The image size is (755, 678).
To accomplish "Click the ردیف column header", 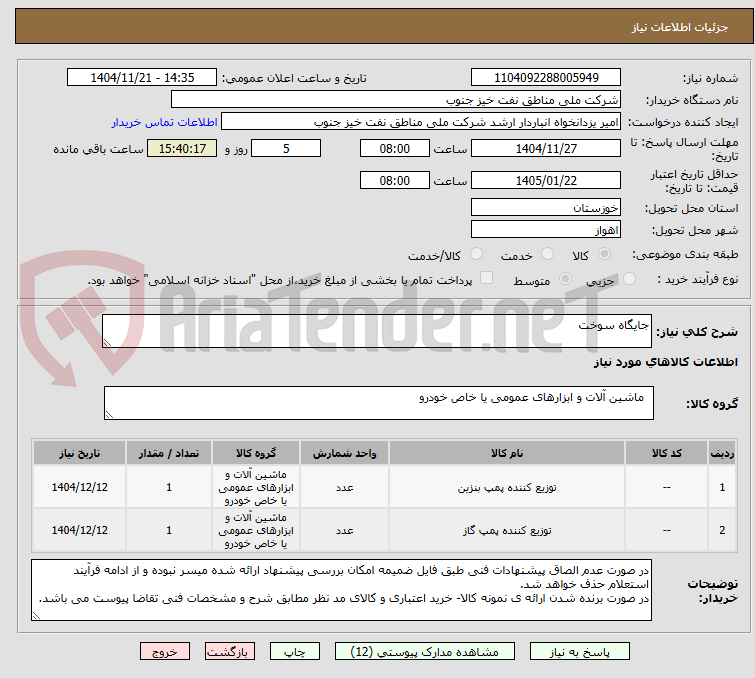I will pyautogui.click(x=722, y=453).
